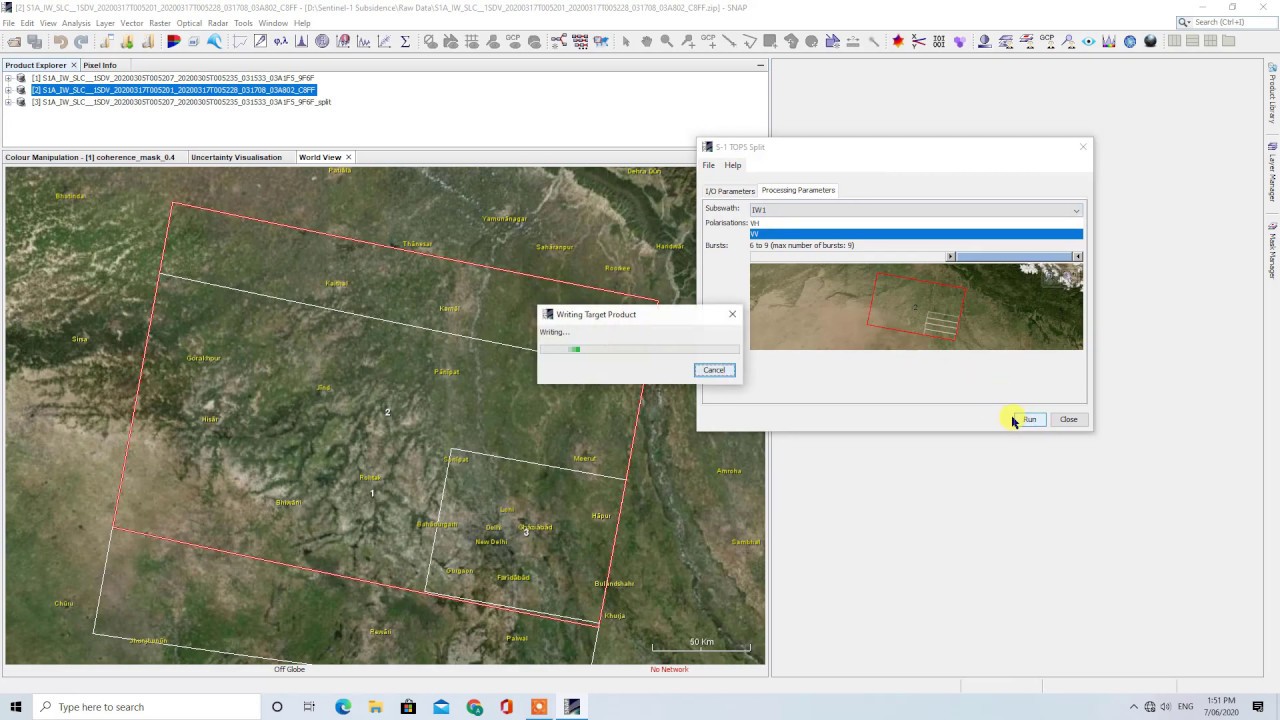Click the Redo arrow icon

[x=81, y=41]
